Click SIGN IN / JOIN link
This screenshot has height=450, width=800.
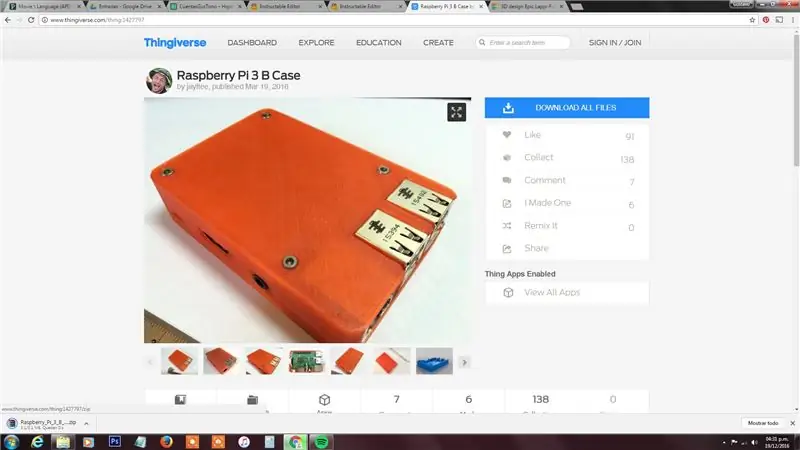(x=615, y=43)
